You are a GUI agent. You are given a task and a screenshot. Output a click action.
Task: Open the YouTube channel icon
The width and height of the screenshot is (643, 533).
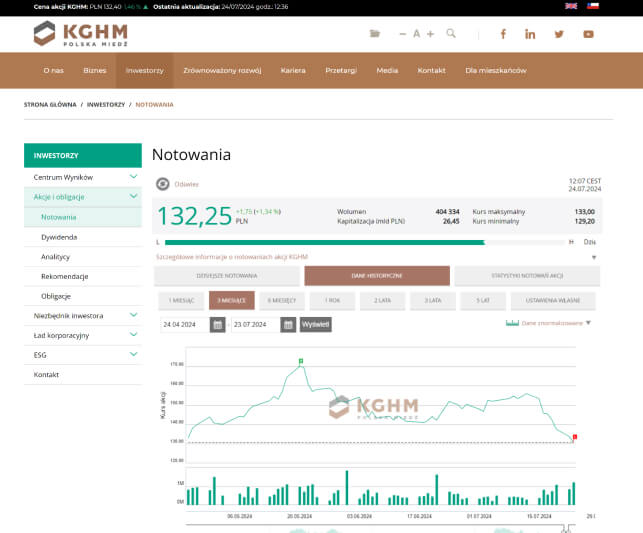[x=588, y=34]
